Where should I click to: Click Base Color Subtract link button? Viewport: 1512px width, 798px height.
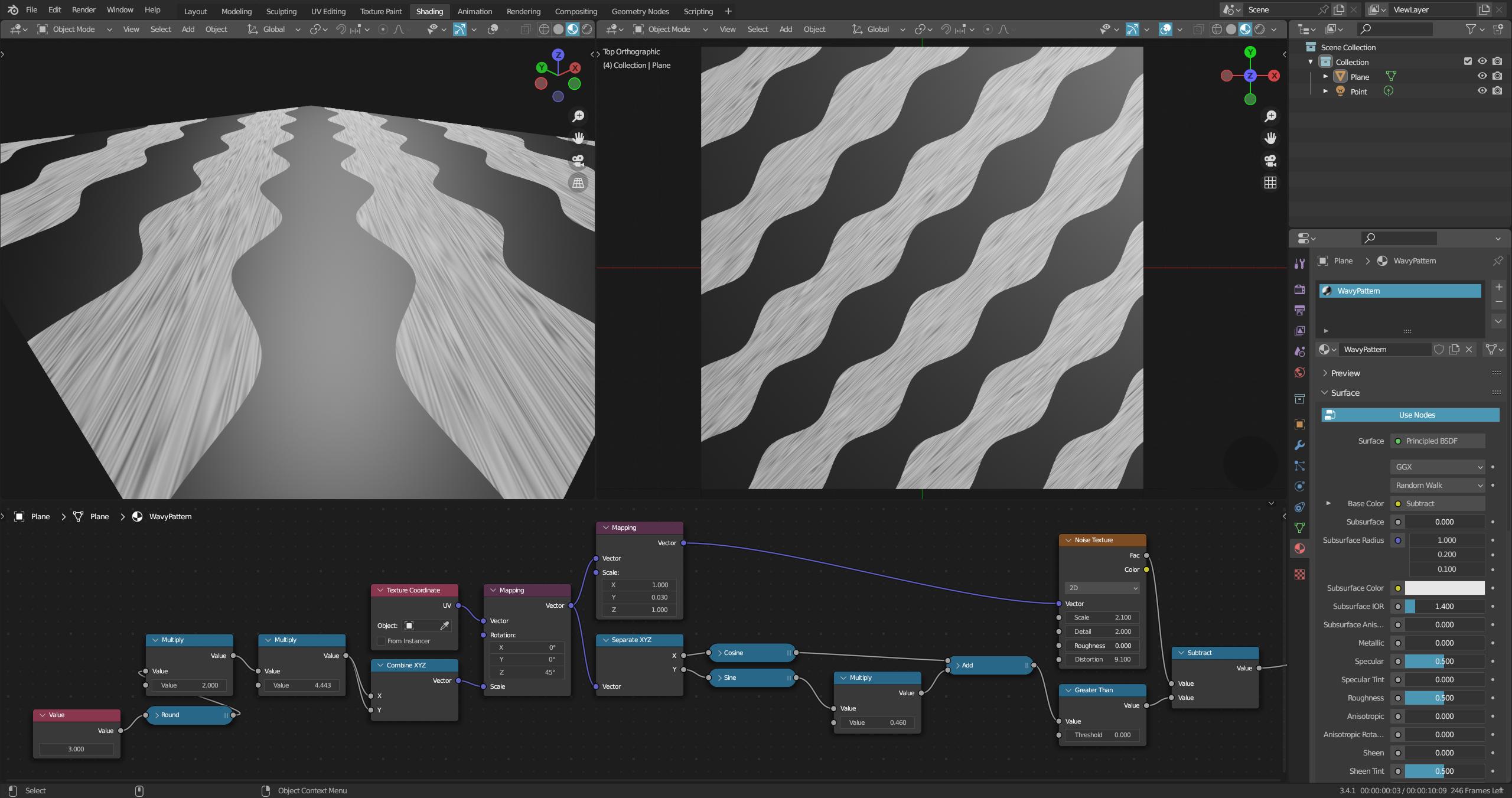point(1437,503)
